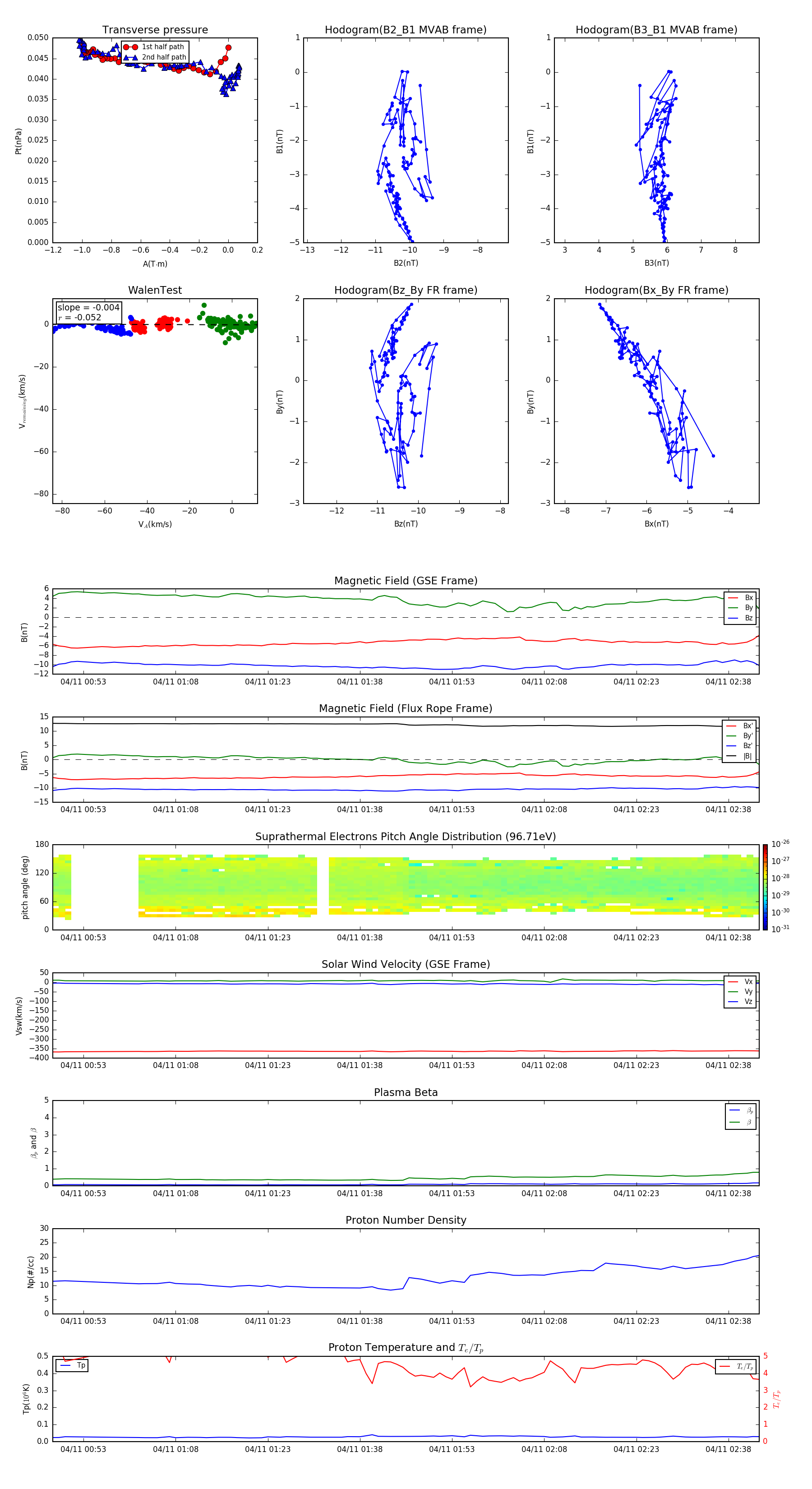Click '04/11 02:38' tick under Plasma Beta plot

(x=728, y=1193)
